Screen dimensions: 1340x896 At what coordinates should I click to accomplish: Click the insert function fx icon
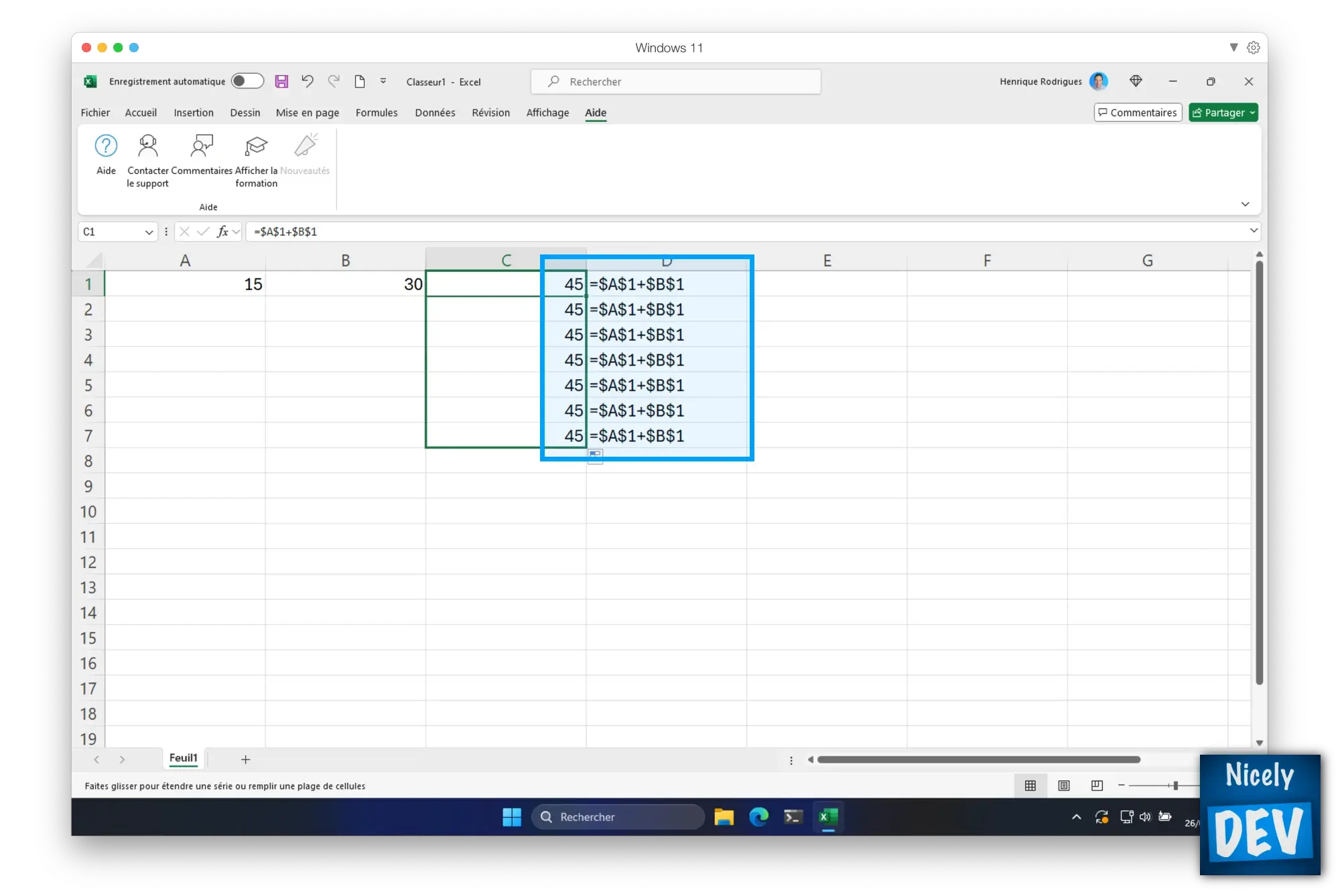(x=222, y=231)
